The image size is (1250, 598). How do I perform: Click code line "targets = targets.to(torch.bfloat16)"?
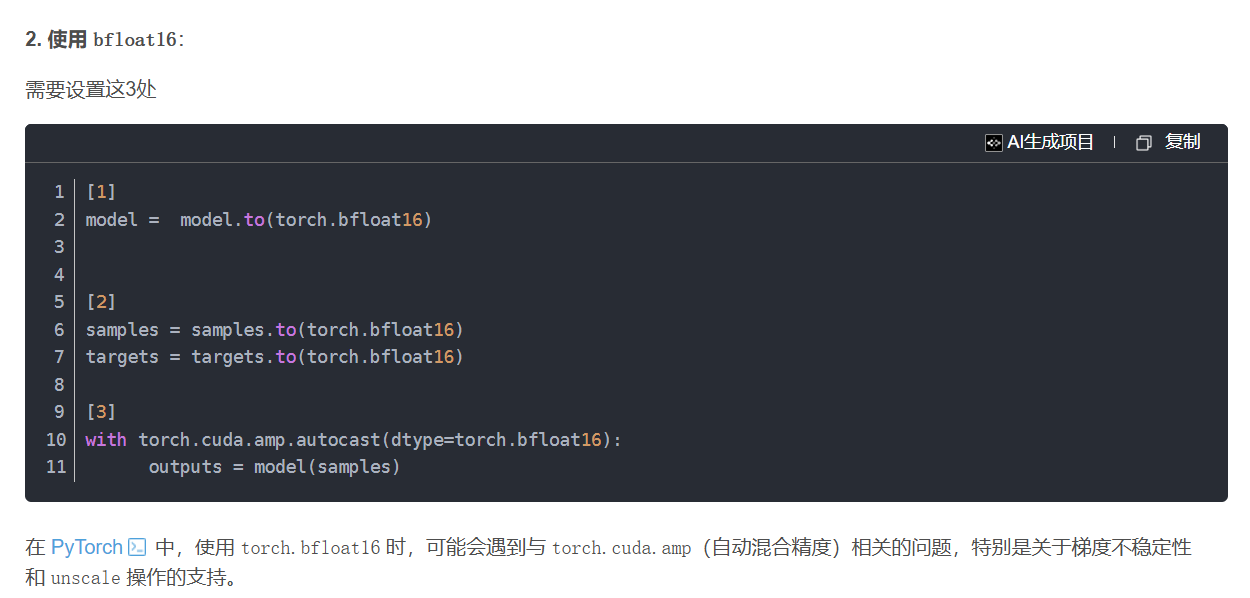point(275,356)
